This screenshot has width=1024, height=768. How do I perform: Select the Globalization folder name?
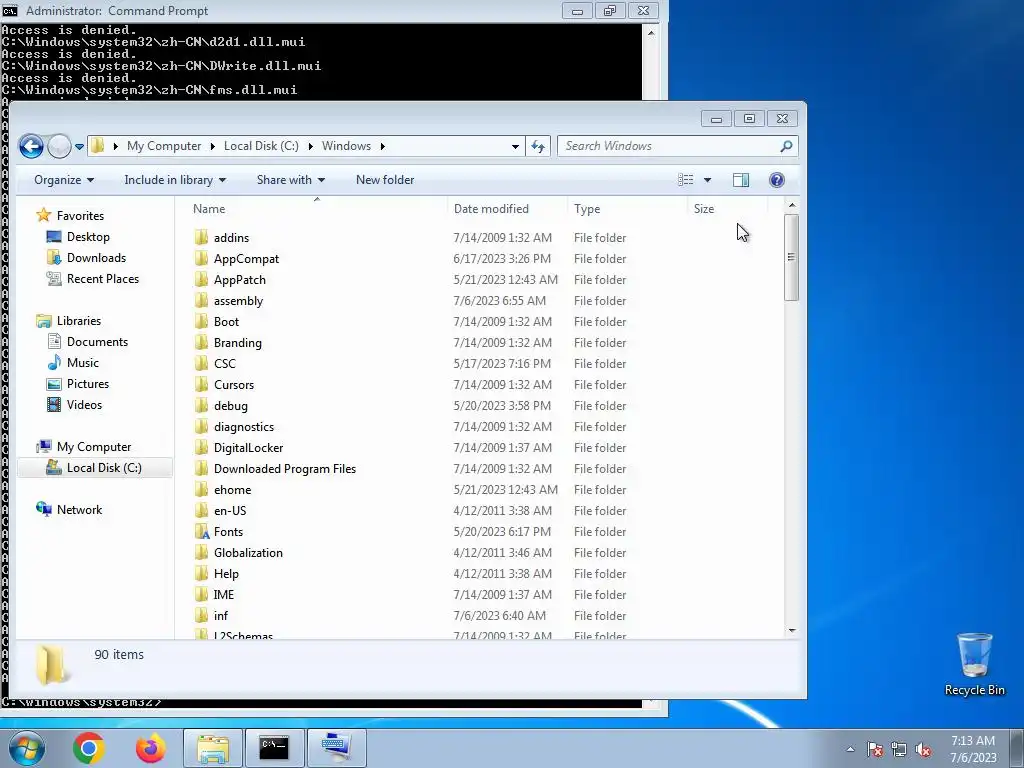point(248,552)
